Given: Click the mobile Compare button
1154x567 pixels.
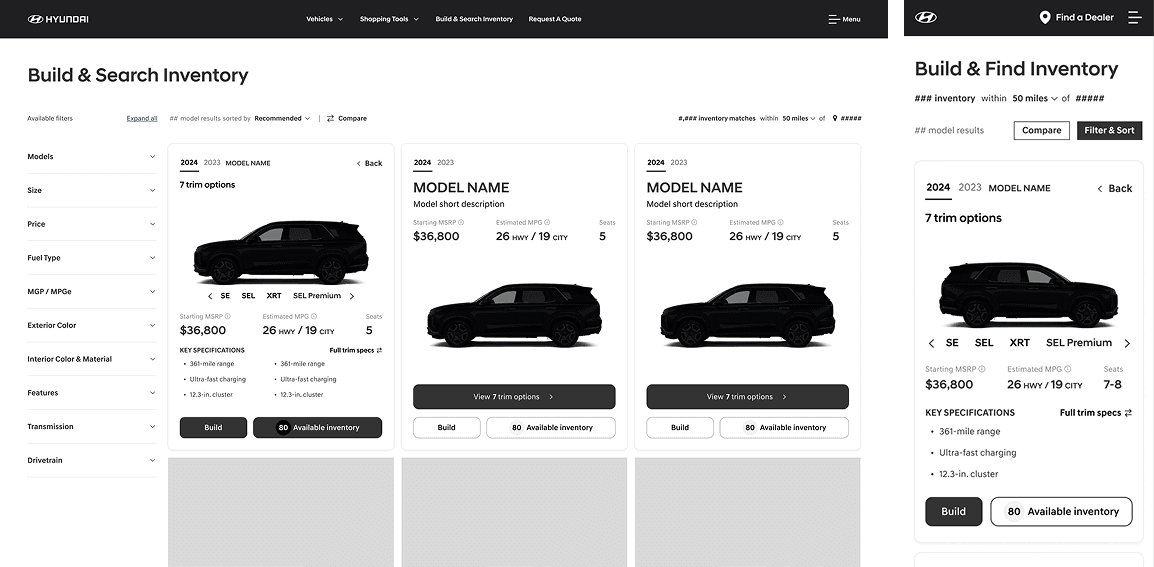Looking at the screenshot, I should (x=1041, y=130).
